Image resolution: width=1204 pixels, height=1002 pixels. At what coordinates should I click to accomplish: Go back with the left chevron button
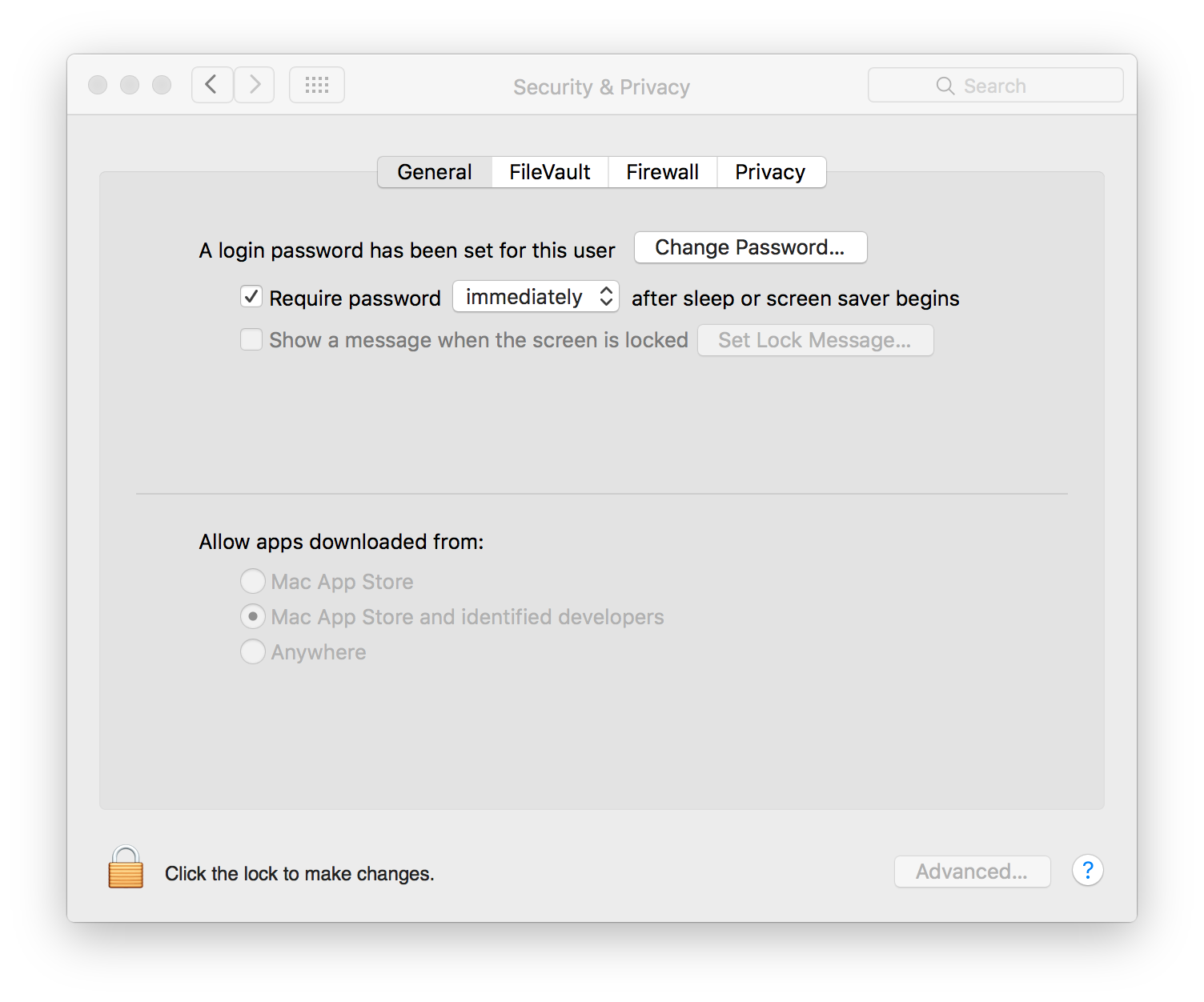pos(212,85)
